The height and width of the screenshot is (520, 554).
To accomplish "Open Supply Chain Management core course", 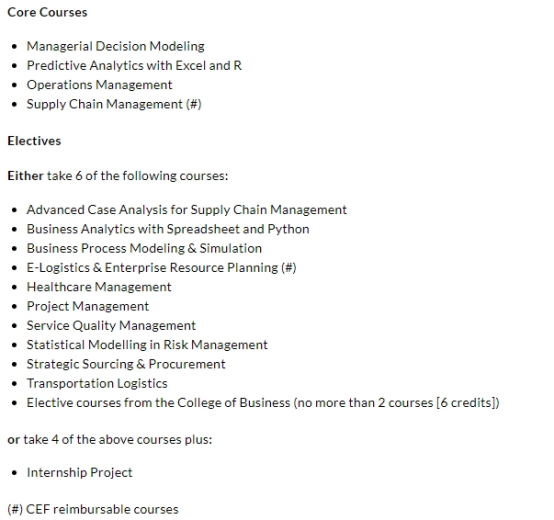I will click(x=114, y=104).
